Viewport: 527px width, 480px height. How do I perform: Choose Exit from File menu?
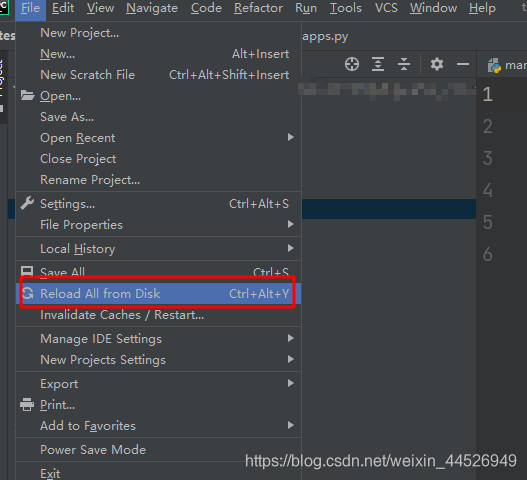point(158,472)
